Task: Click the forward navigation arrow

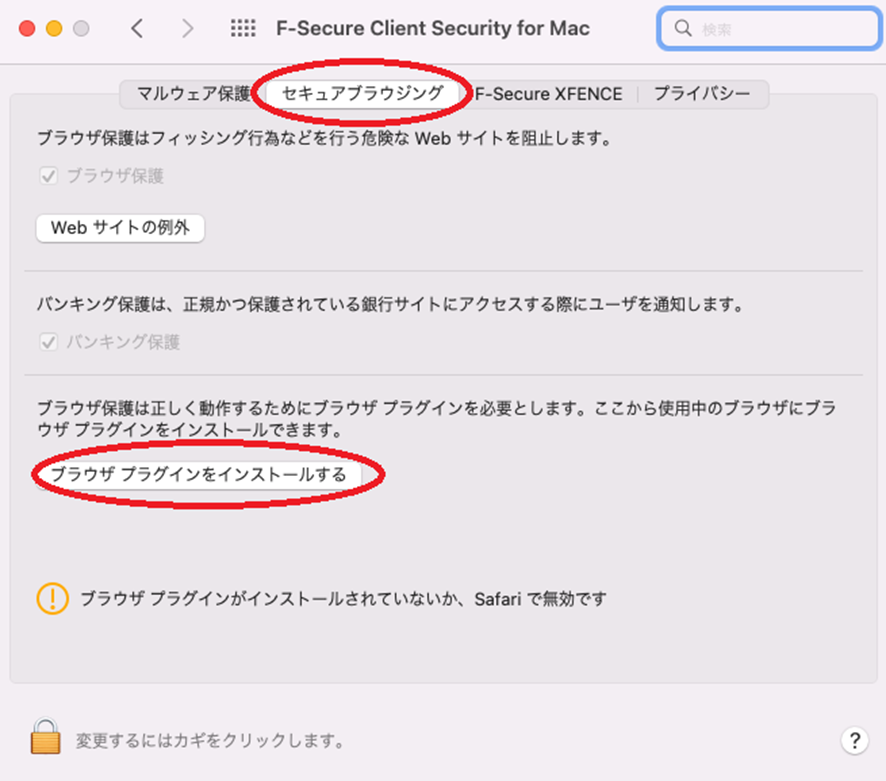Action: [187, 28]
